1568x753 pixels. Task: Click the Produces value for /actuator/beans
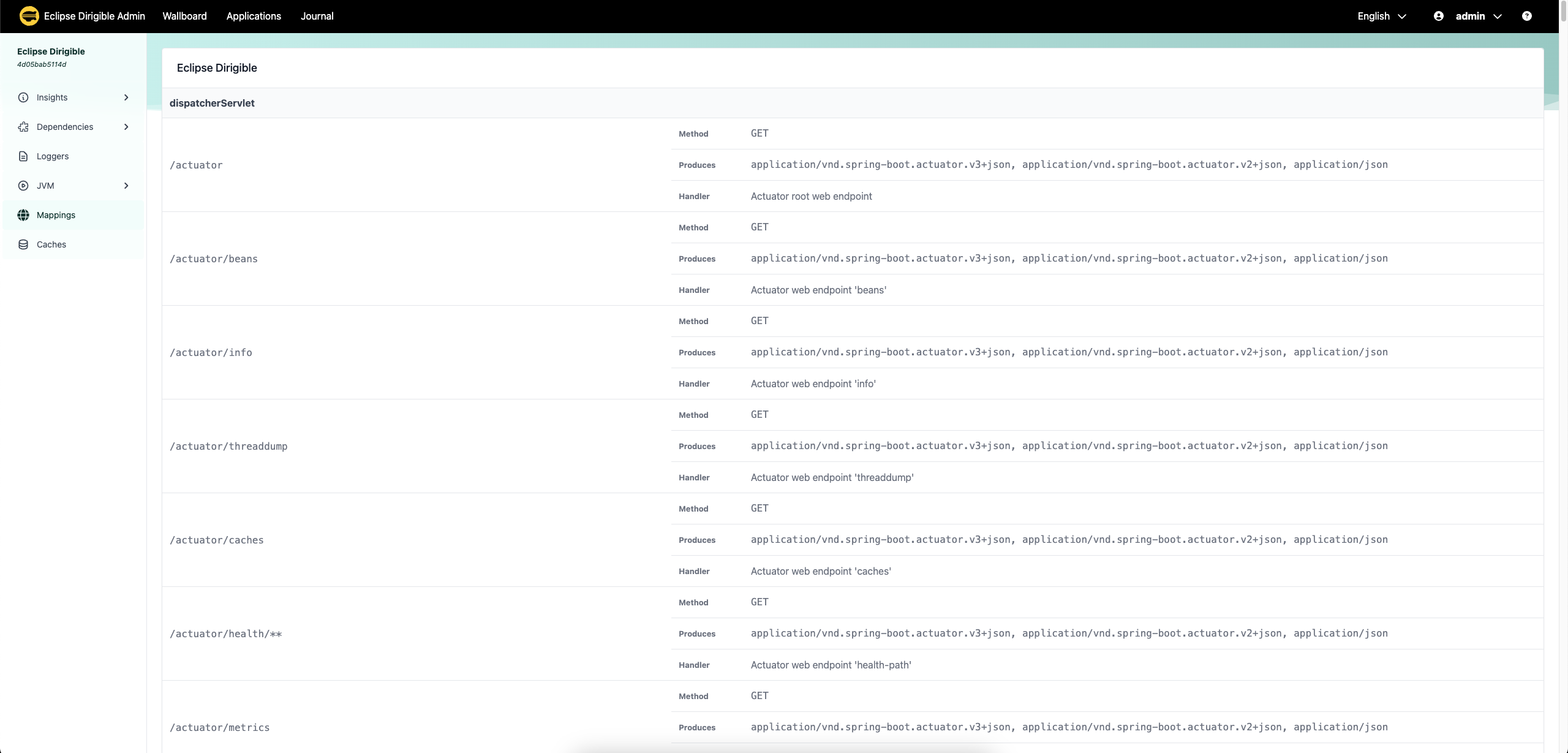click(1069, 259)
